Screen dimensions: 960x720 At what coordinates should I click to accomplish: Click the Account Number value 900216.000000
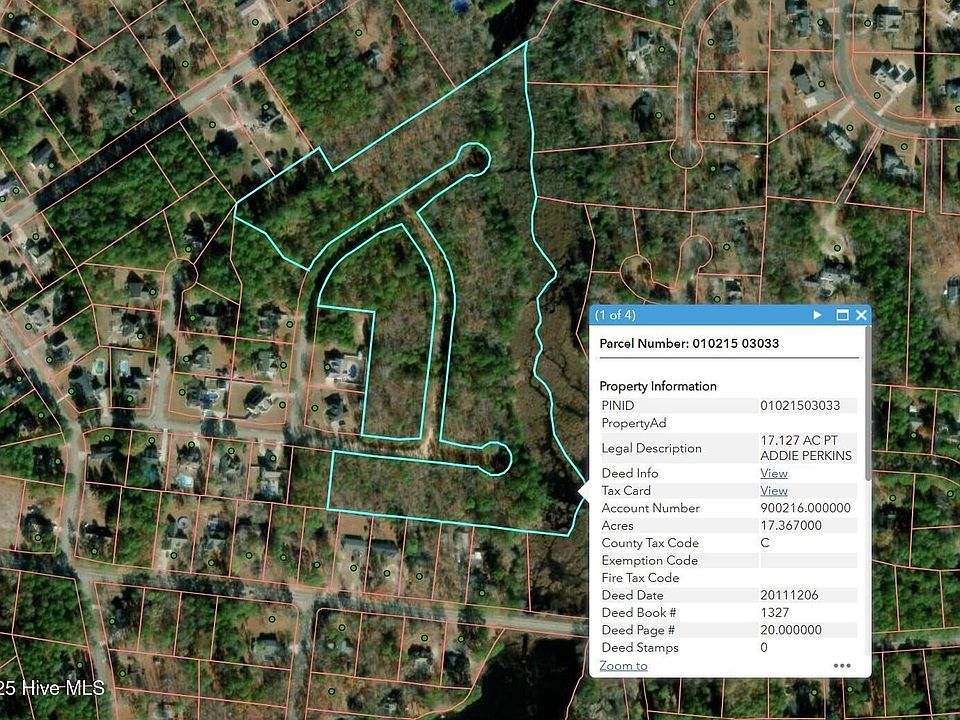coord(805,508)
